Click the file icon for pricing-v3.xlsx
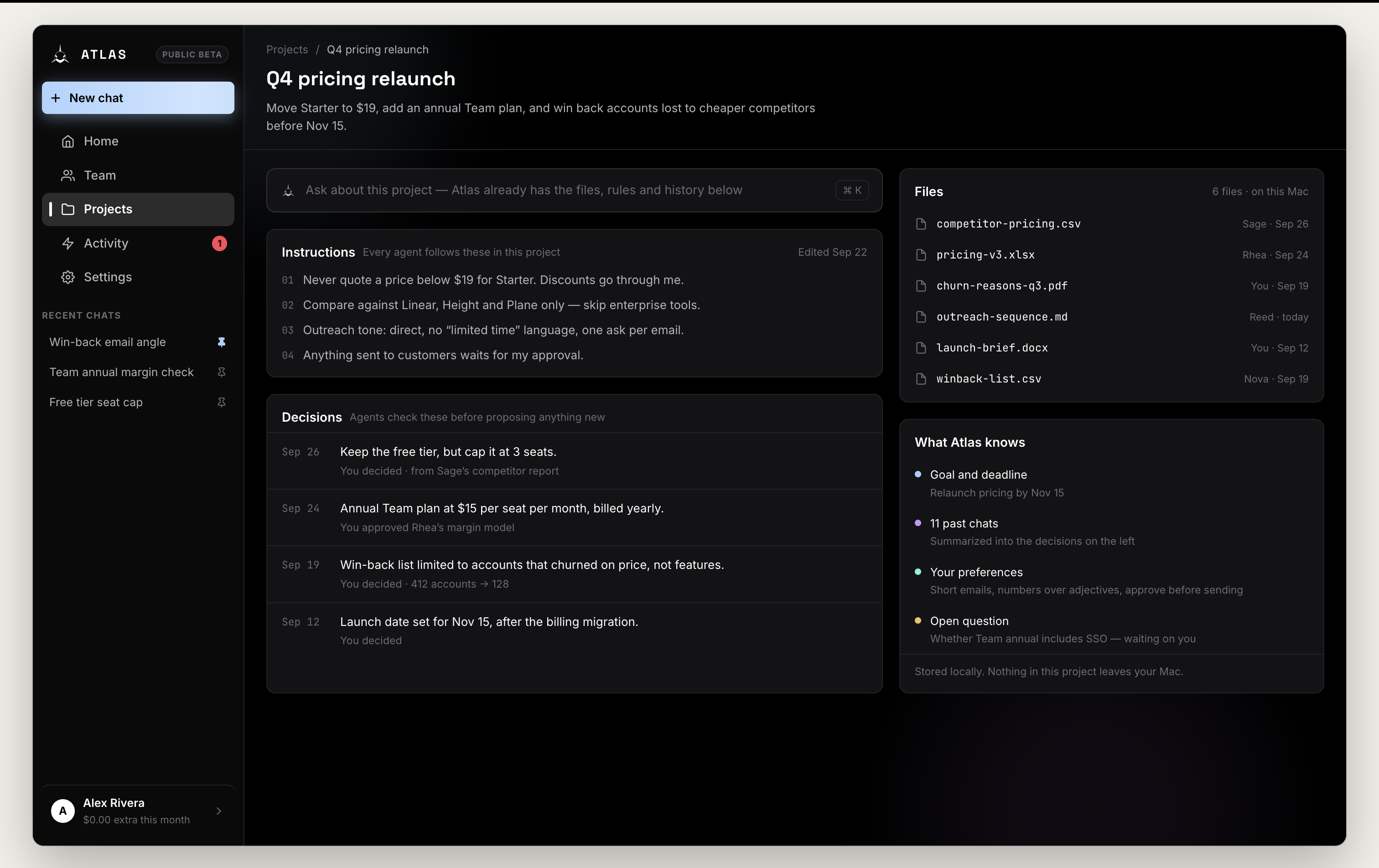 tap(921, 255)
